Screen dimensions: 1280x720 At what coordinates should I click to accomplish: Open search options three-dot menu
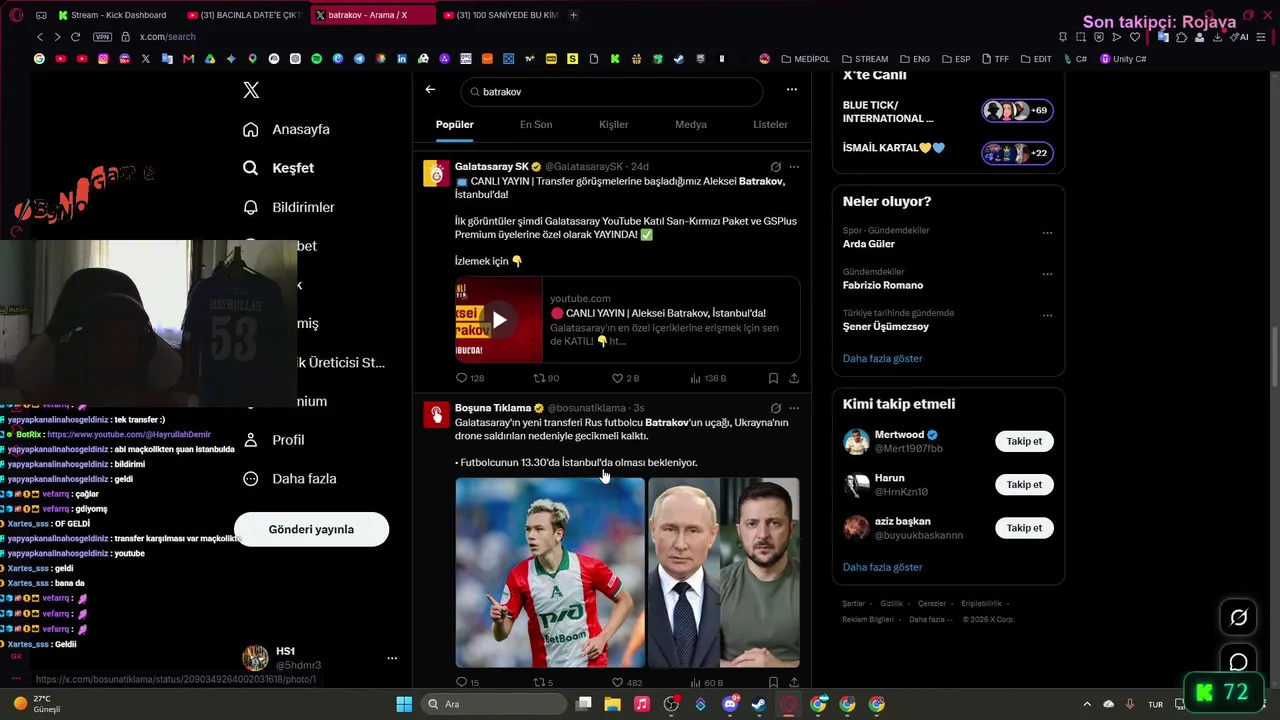pos(792,90)
